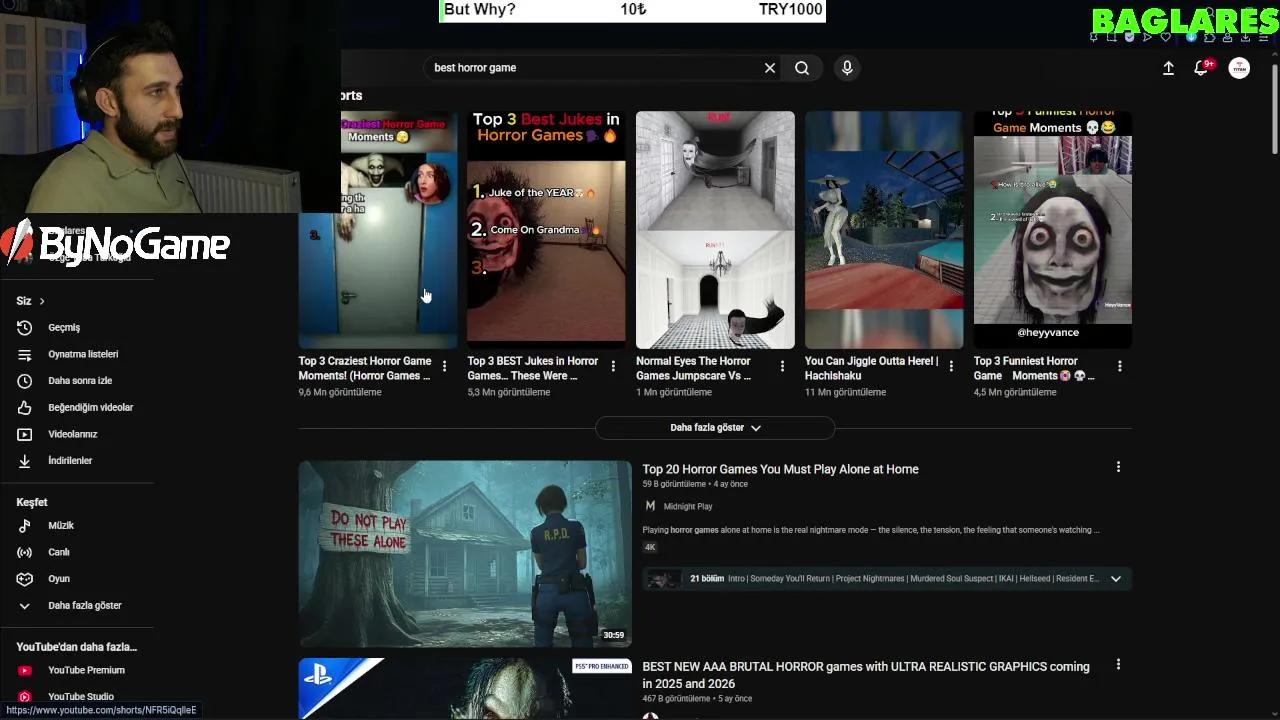Click 'YouTube'dan daha fazla...' heading
The width and height of the screenshot is (1280, 720).
pyautogui.click(x=77, y=647)
